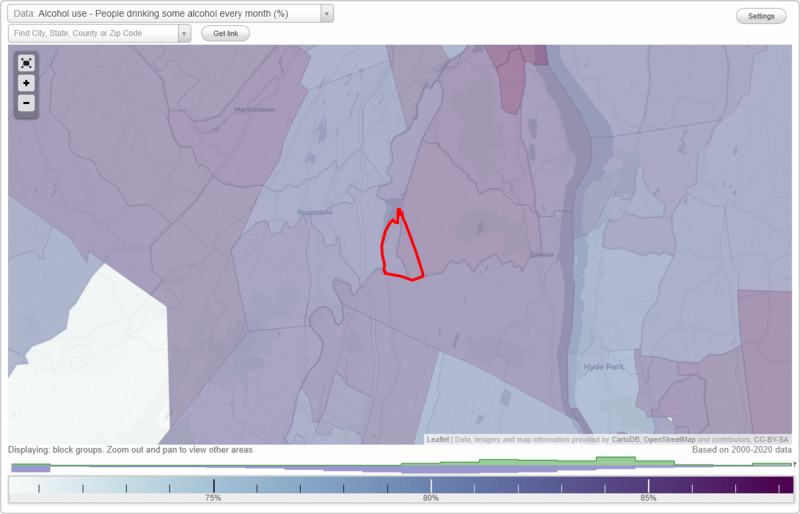
Task: Open the Alcohol use data combo box
Action: click(170, 14)
